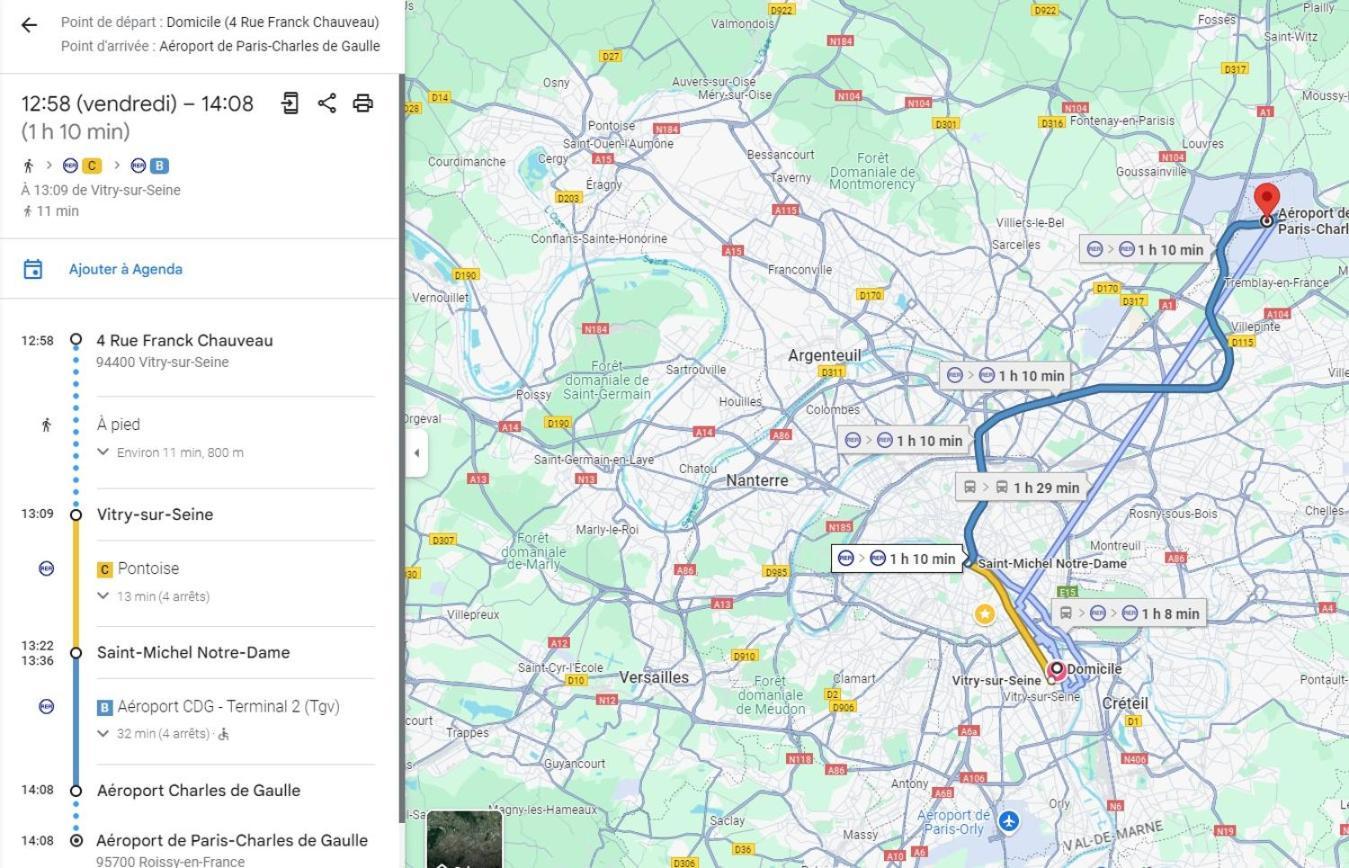Click the Aéroport de Paris-Orly plane icon
This screenshot has height=868, width=1349.
click(x=1009, y=821)
